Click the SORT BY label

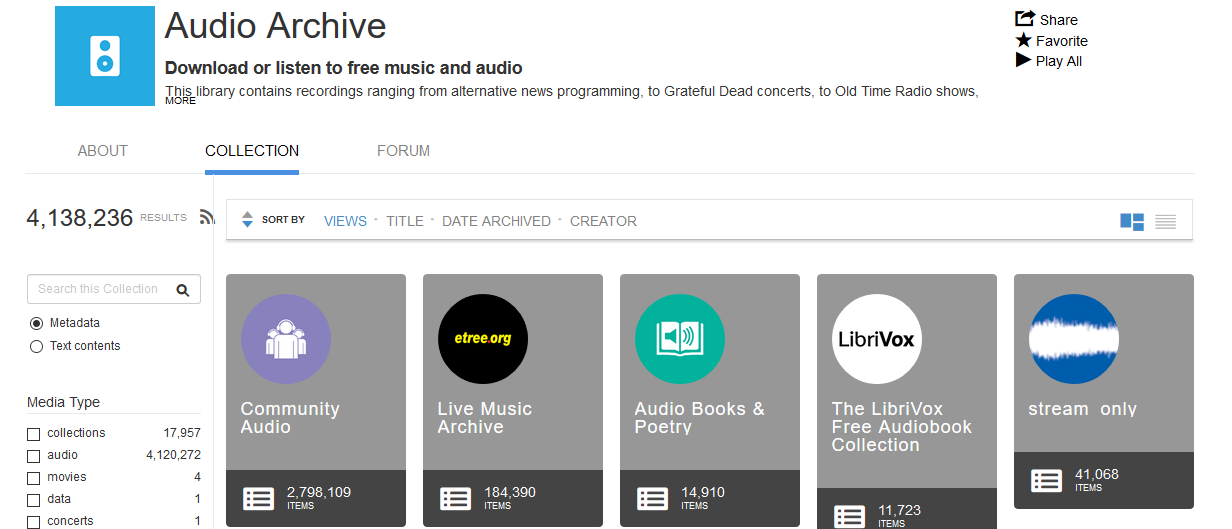[283, 220]
